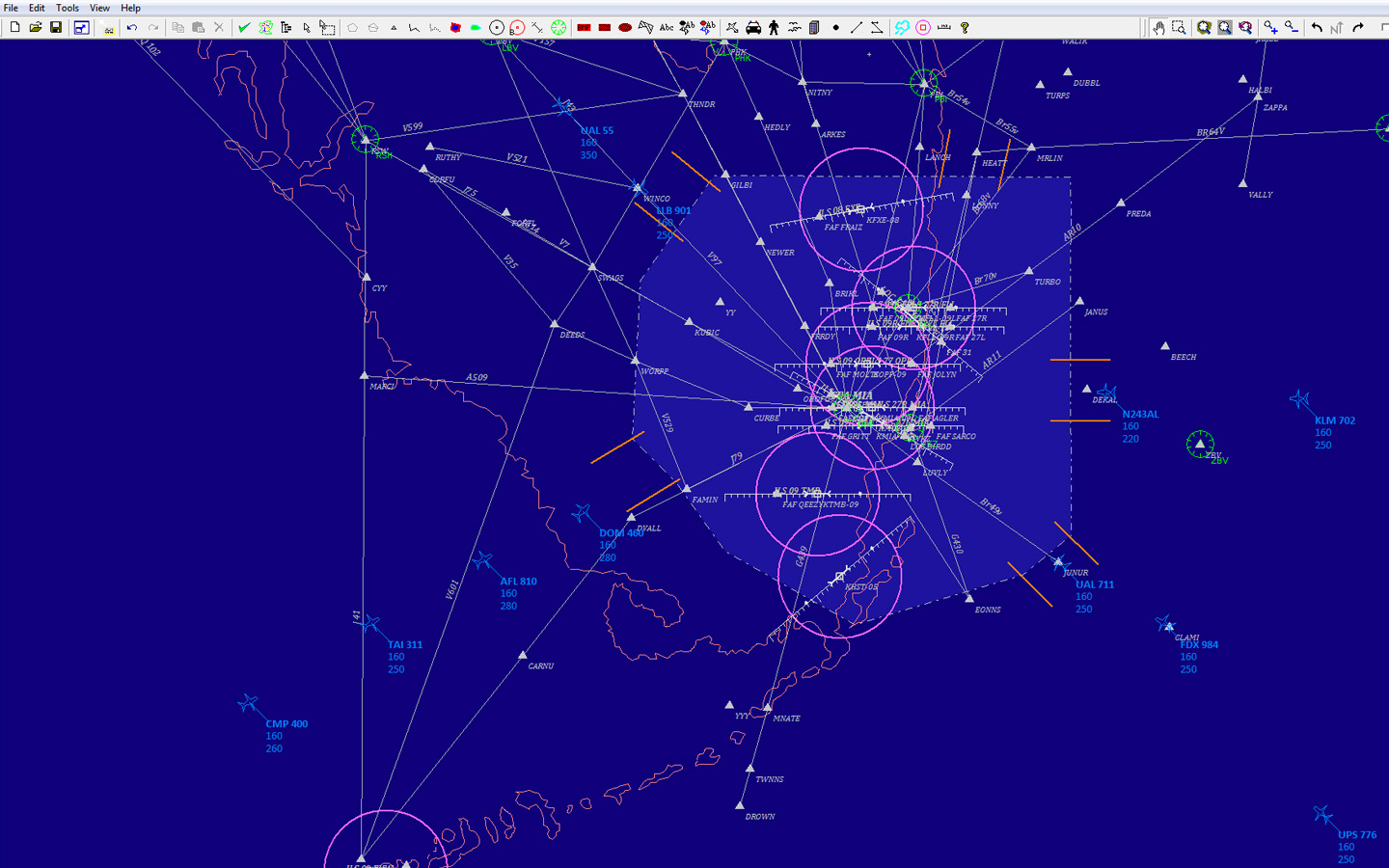Select the arrow pointer tool
The height and width of the screenshot is (868, 1389).
307,27
